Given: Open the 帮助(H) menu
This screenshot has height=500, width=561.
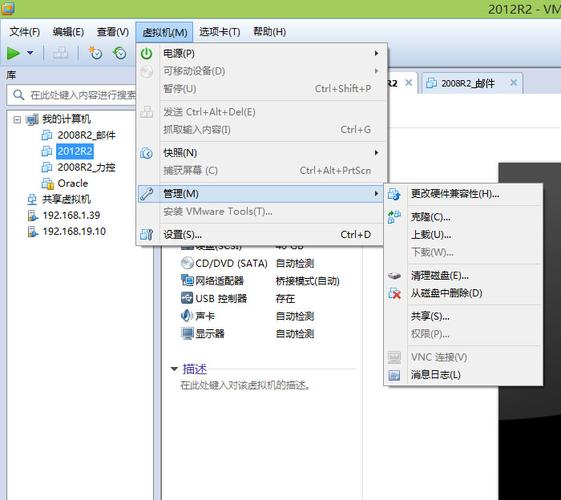Looking at the screenshot, I should [x=269, y=32].
